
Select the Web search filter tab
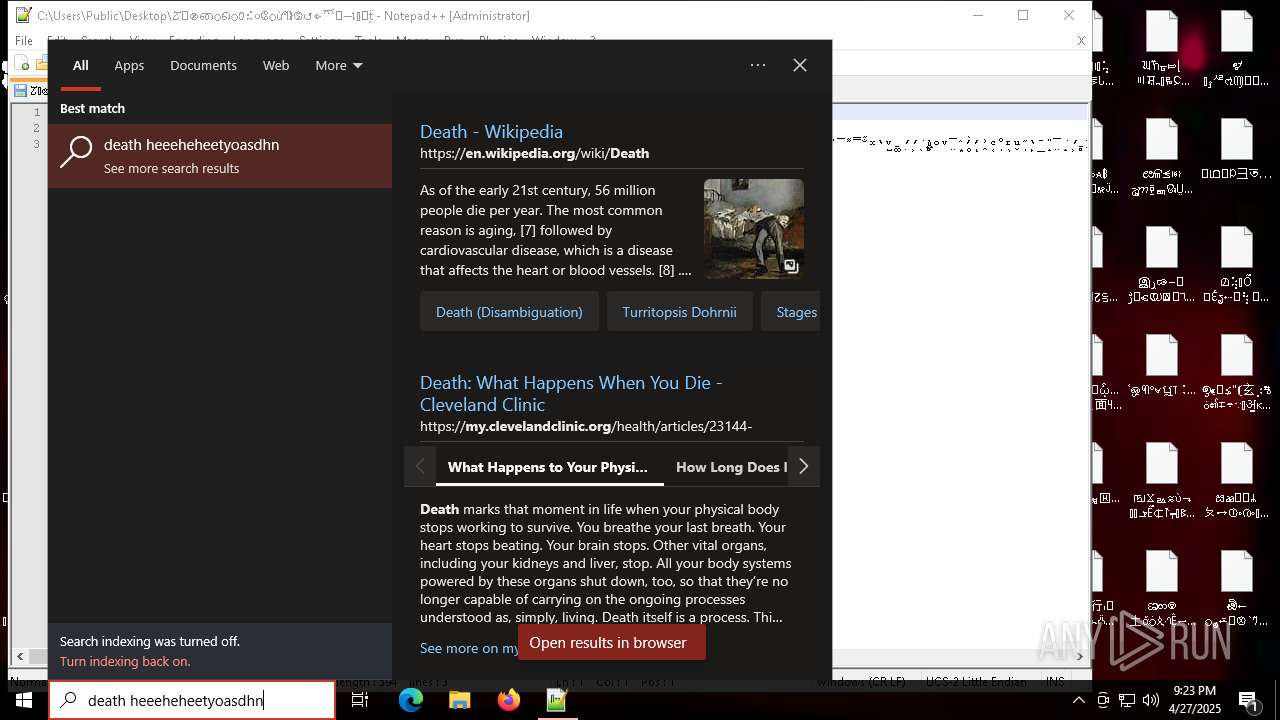276,65
